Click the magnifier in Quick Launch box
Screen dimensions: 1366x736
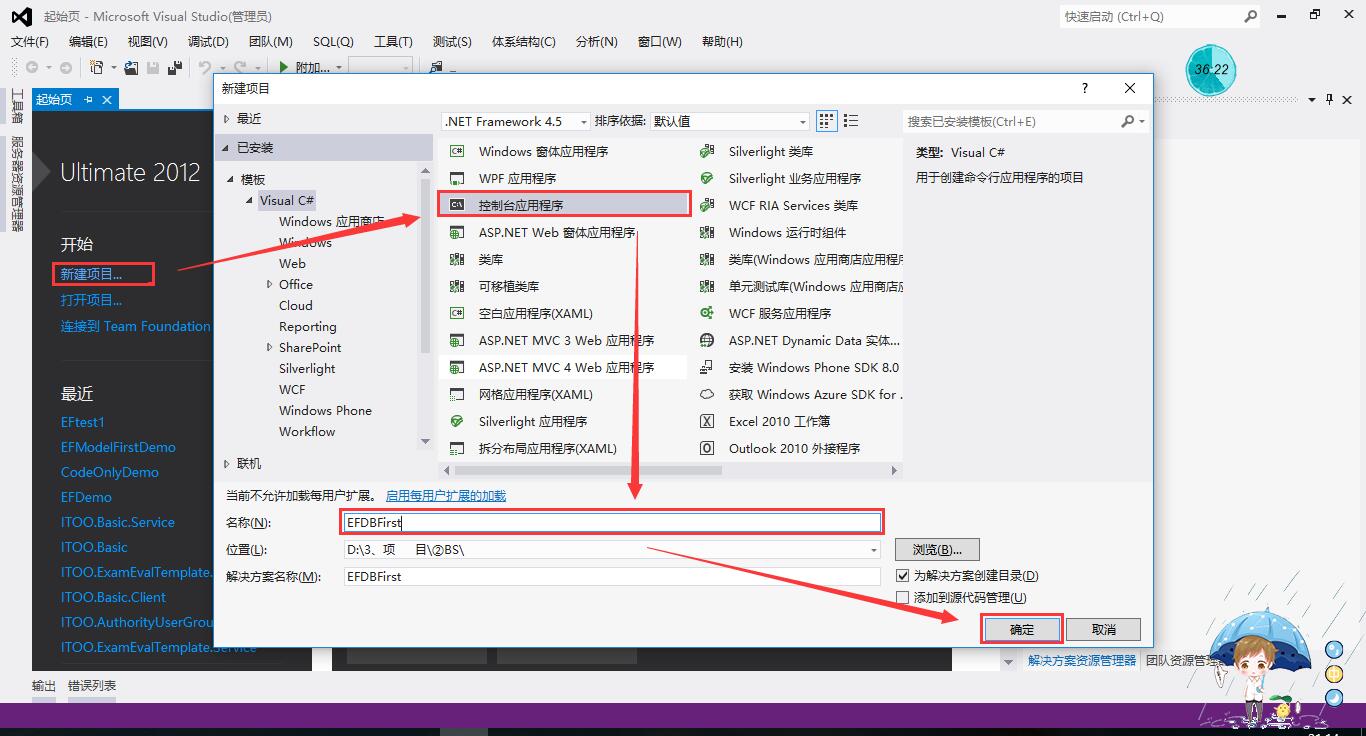pos(1250,16)
